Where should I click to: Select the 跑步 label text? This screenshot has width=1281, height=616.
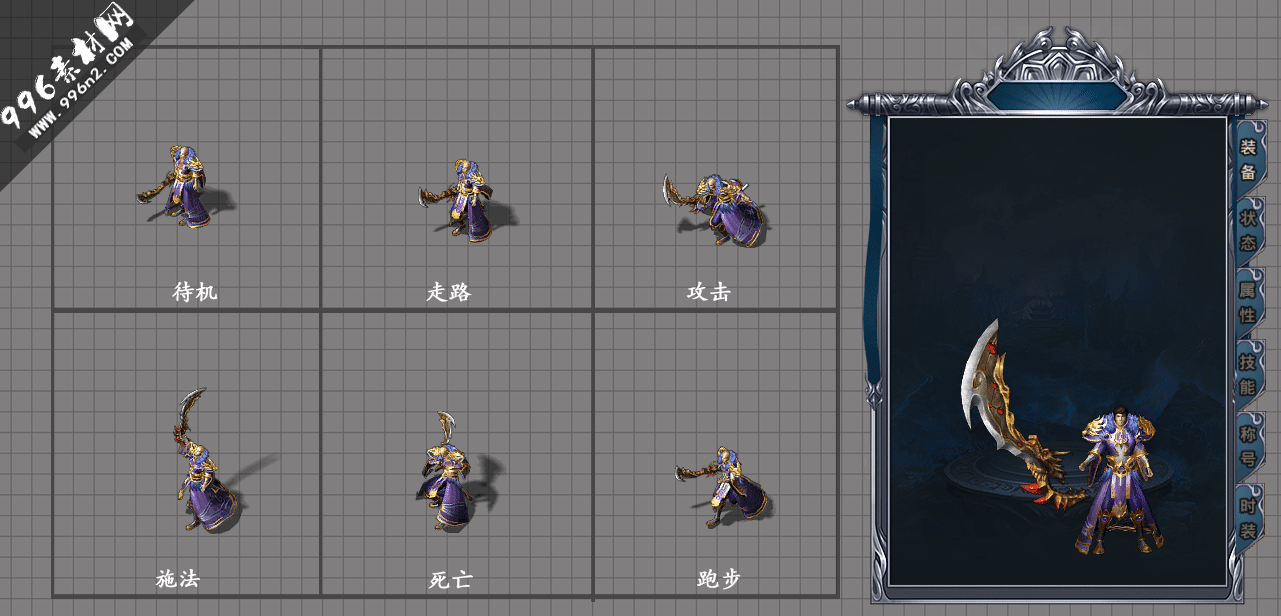click(718, 579)
